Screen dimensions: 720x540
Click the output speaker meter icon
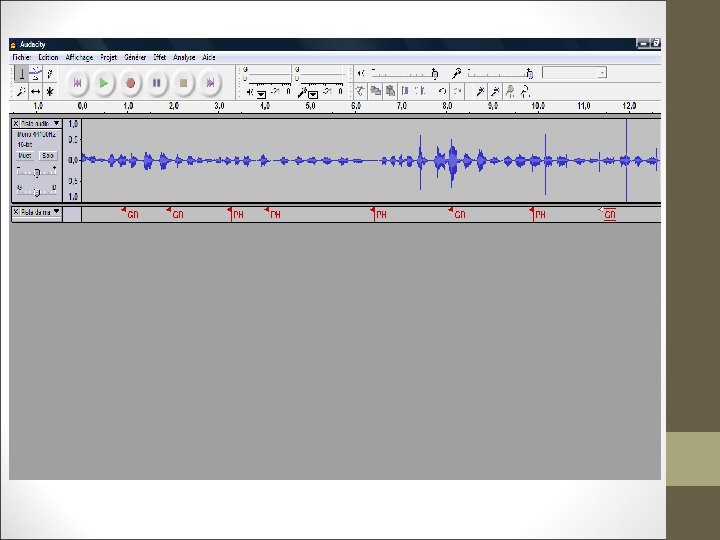250,92
